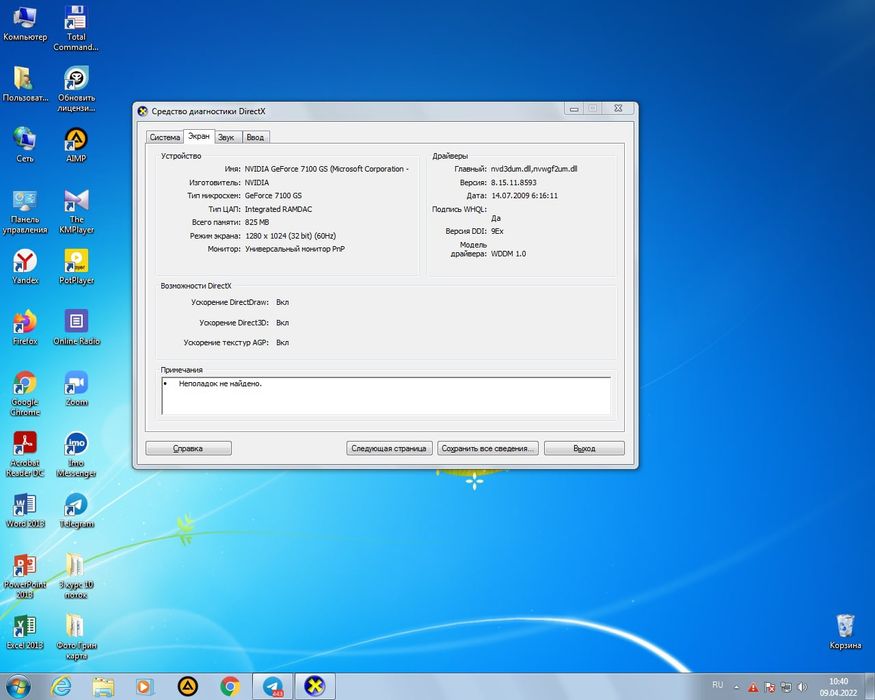Viewport: 875px width, 700px height.
Task: Click Сохранить все сведения button
Action: point(488,448)
